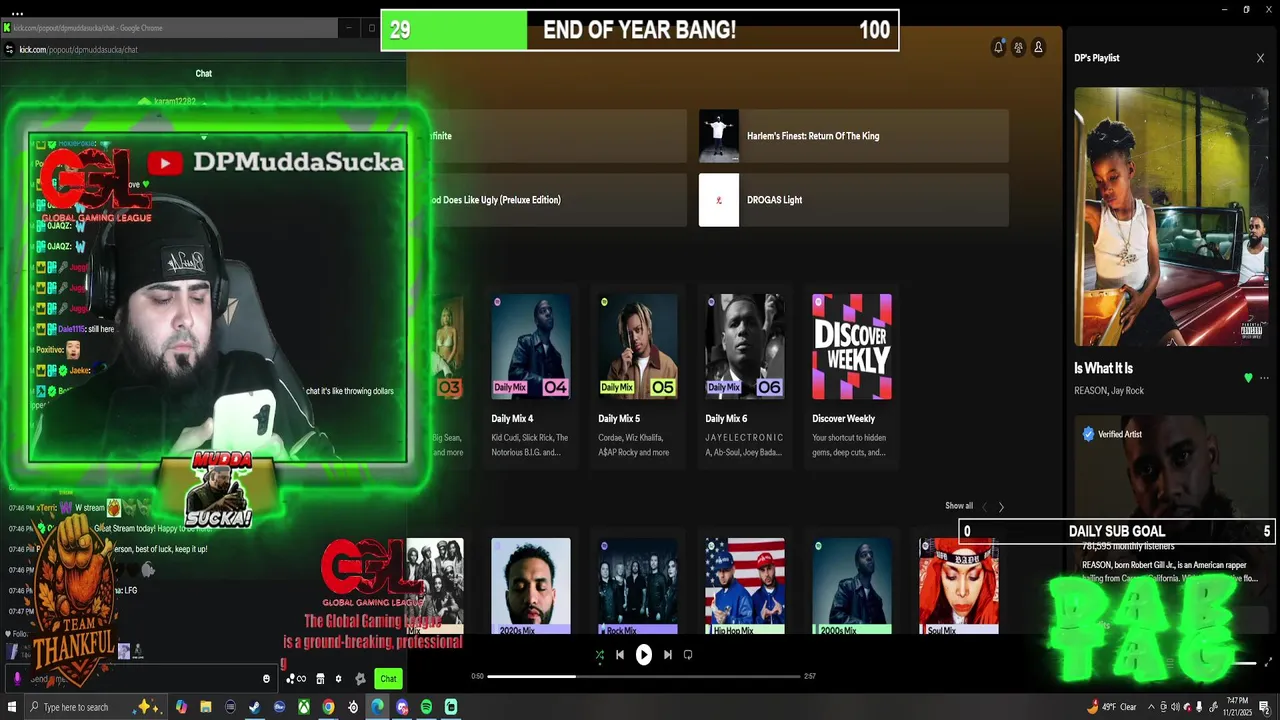This screenshot has height=720, width=1280.
Task: Open File Explorer from the taskbar
Action: tap(206, 707)
